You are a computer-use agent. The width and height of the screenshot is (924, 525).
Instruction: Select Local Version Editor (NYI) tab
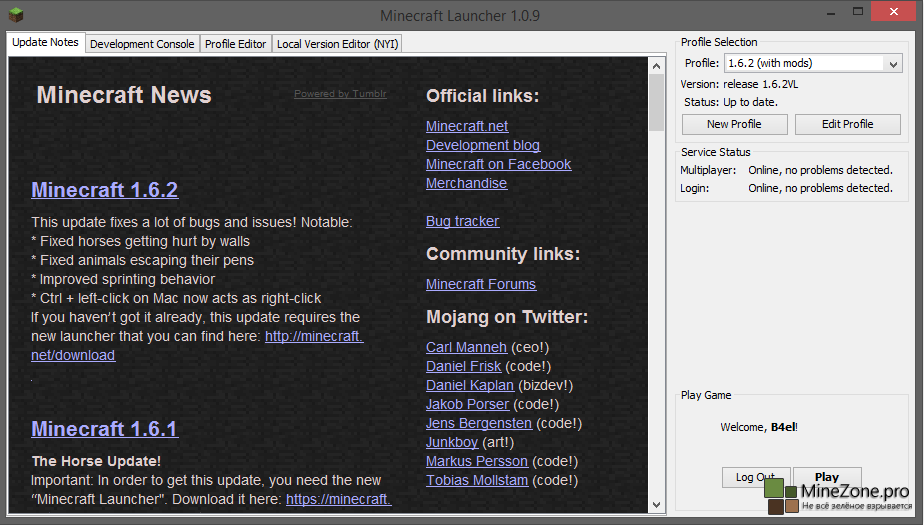(337, 44)
